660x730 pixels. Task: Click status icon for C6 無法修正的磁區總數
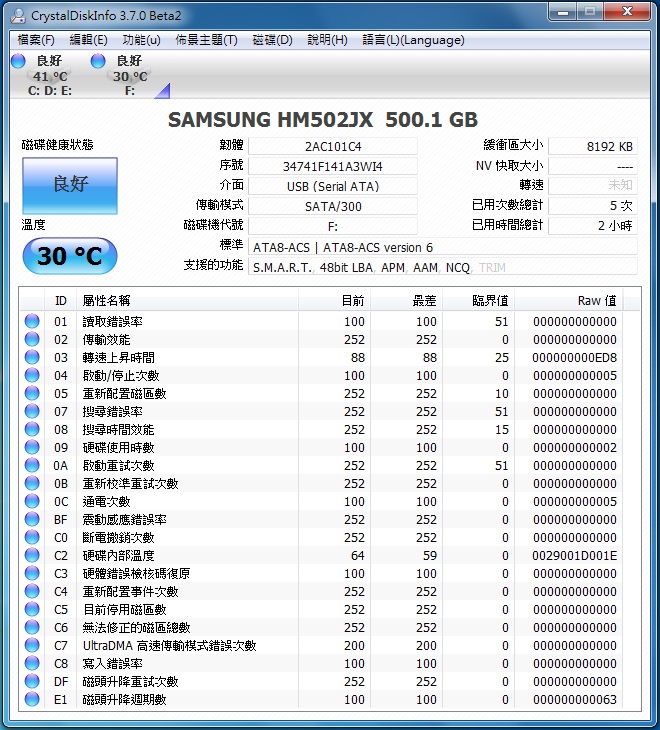coord(32,627)
